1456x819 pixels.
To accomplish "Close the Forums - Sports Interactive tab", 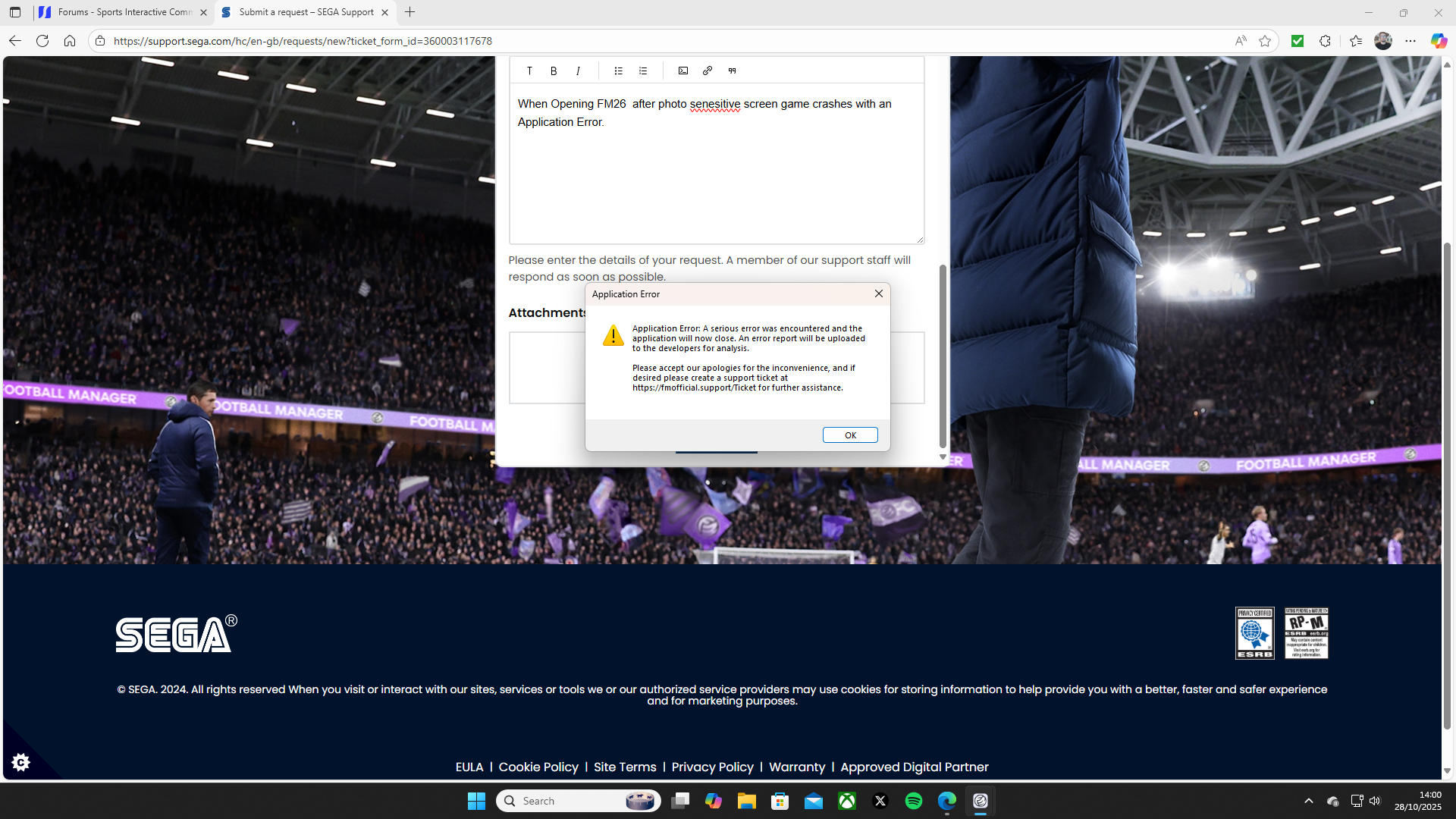I will (203, 12).
